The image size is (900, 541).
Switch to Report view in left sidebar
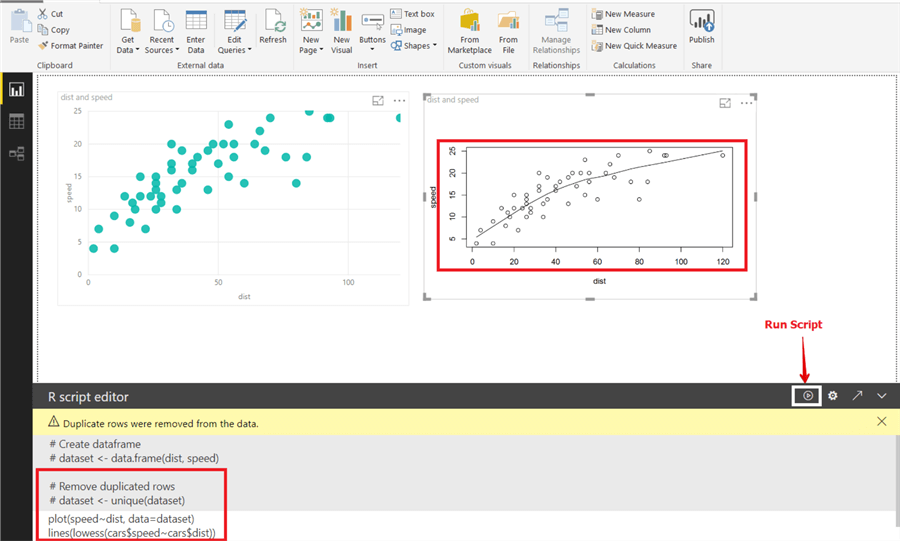16,90
